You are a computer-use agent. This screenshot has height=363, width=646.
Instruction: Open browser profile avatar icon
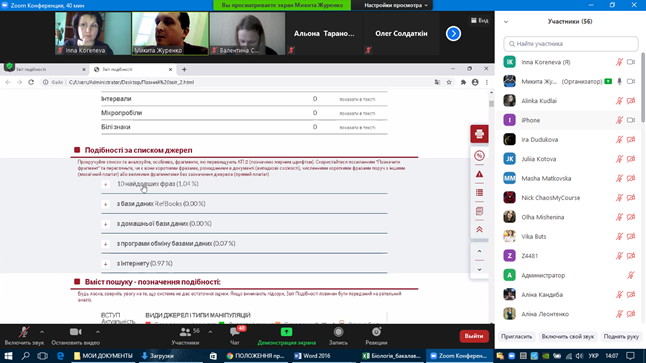coord(475,82)
